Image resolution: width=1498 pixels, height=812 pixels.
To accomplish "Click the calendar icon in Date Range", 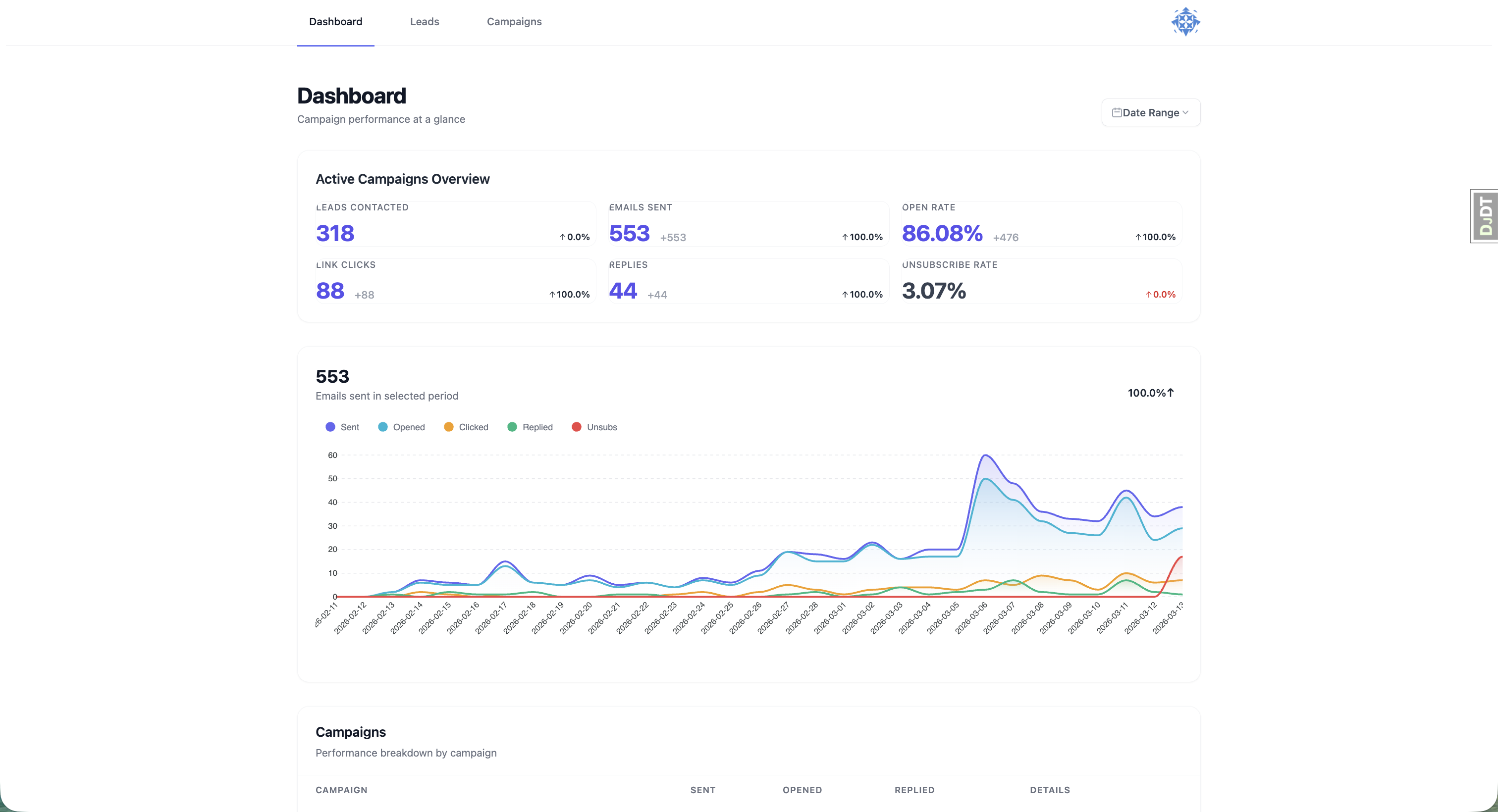I will coord(1117,112).
